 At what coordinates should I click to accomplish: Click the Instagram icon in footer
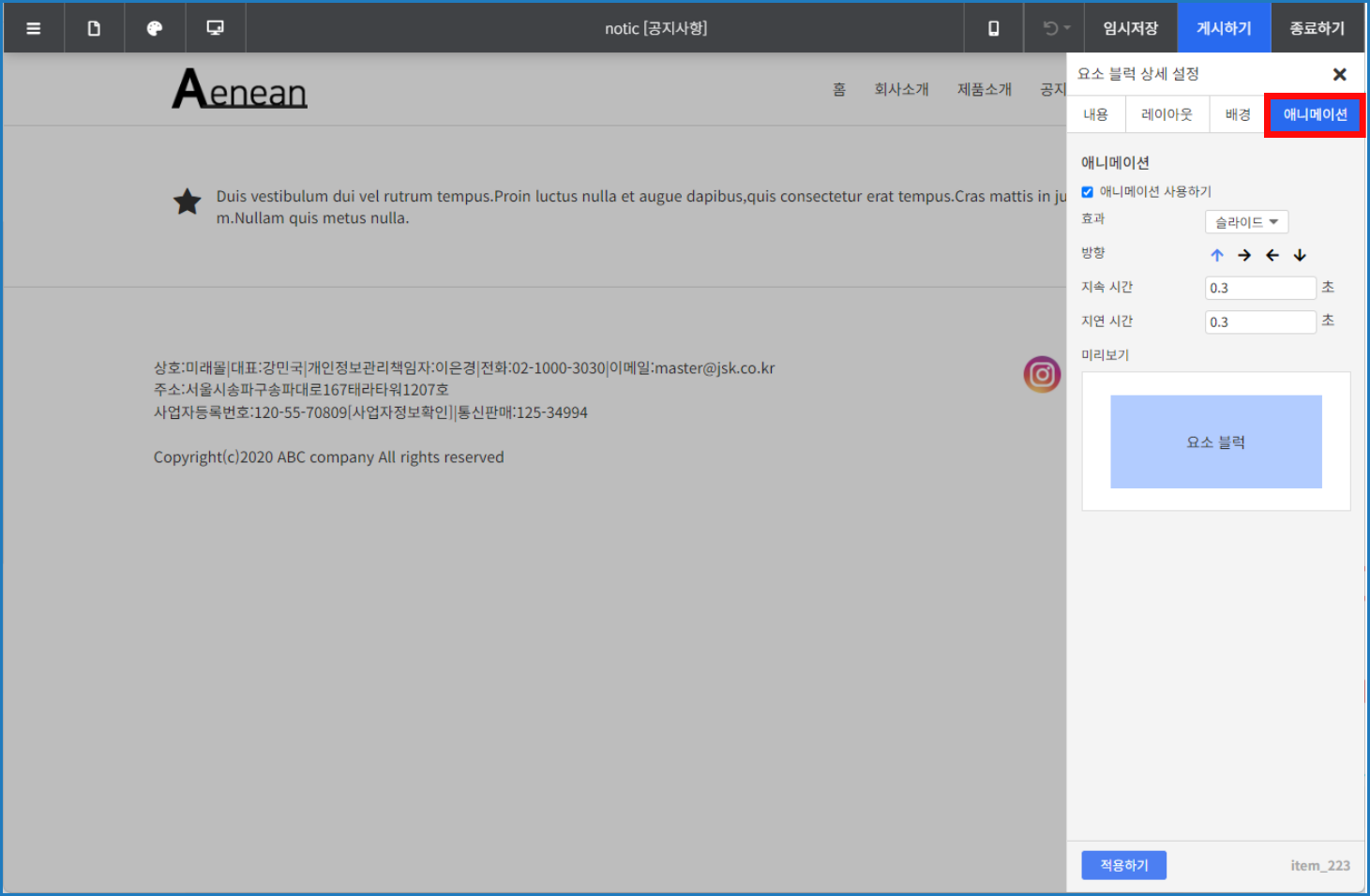(x=1041, y=374)
